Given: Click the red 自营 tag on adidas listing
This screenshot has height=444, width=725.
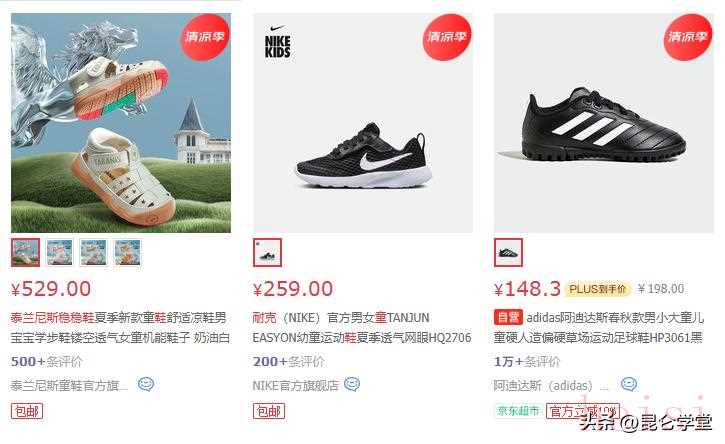Looking at the screenshot, I should tap(508, 317).
